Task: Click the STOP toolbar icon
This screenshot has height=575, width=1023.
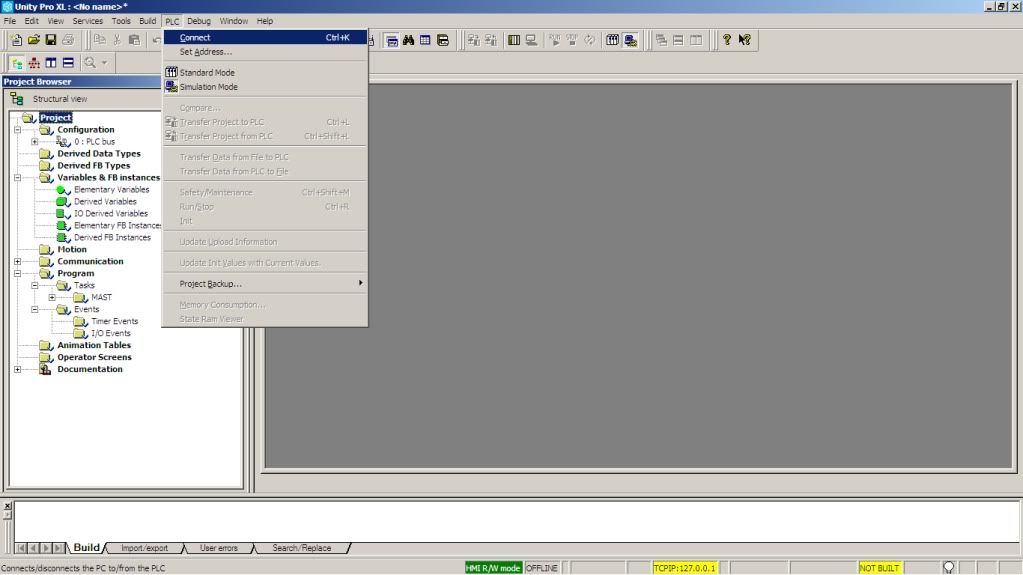Action: pyautogui.click(x=572, y=40)
